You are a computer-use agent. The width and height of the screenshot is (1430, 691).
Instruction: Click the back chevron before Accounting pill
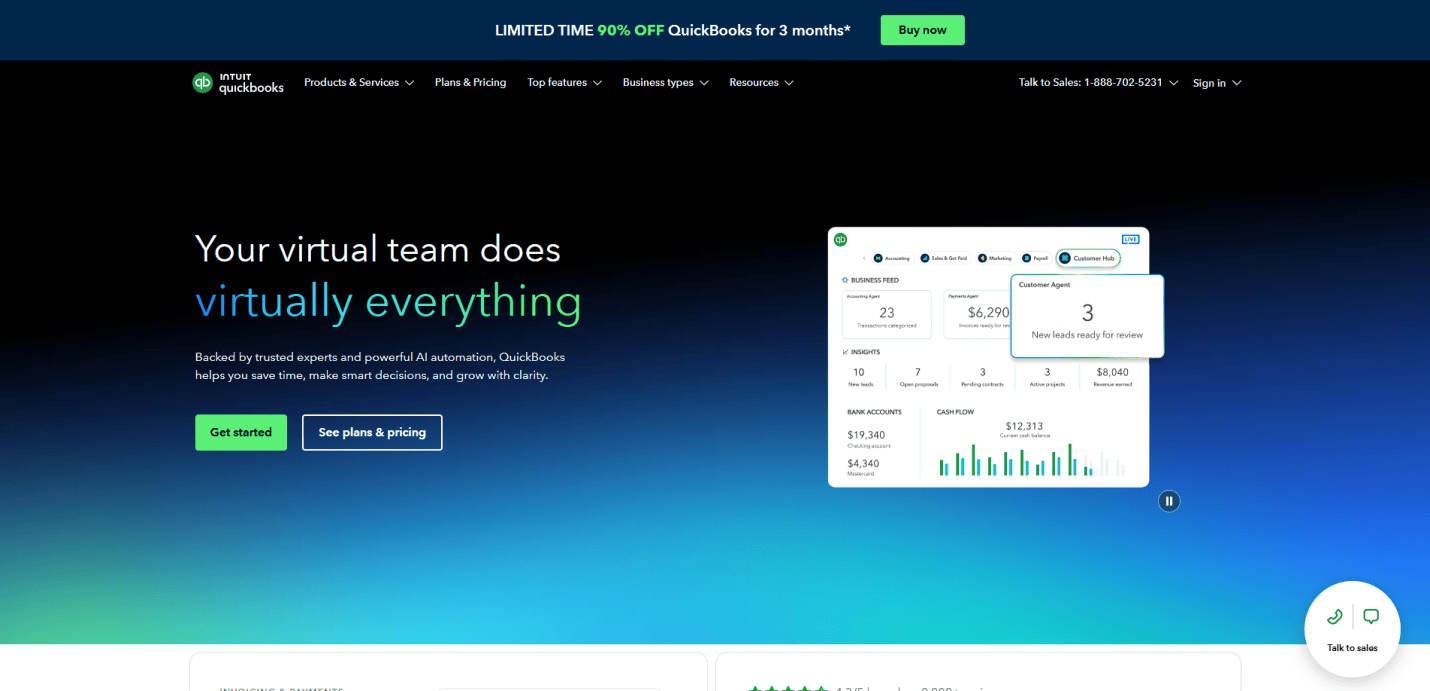click(x=864, y=258)
